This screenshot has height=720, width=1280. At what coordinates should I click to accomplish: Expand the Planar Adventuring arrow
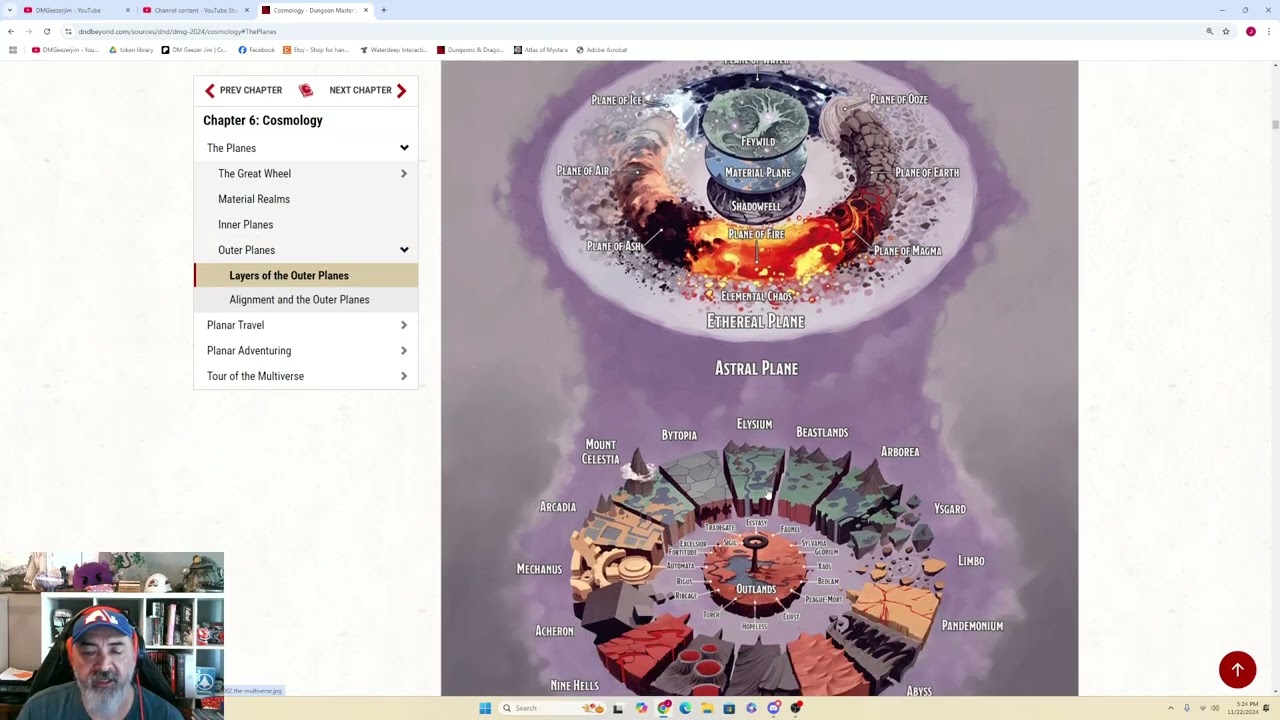click(x=404, y=351)
